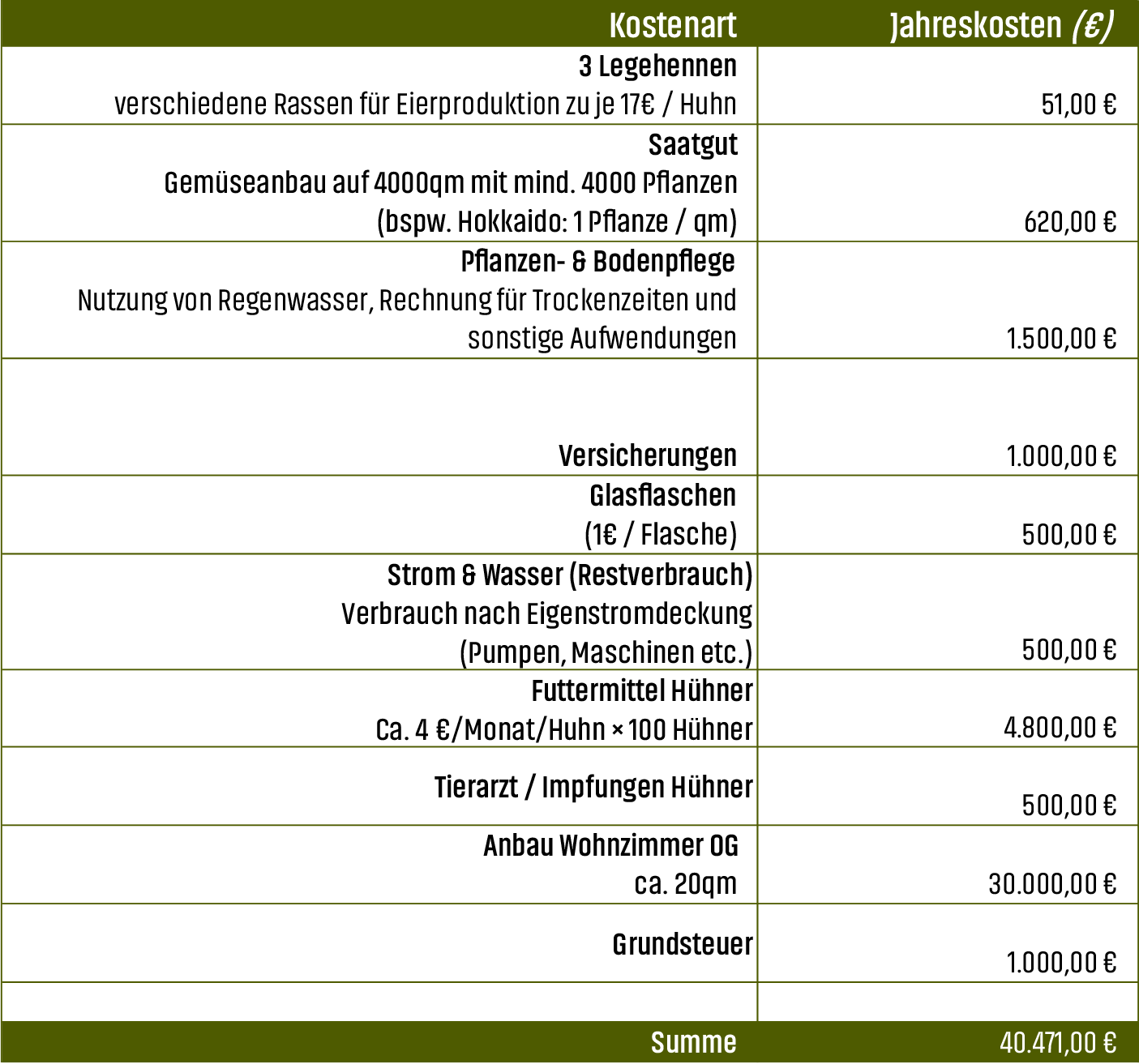The height and width of the screenshot is (1064, 1139).
Task: Select first row's Kostenart cell
Action: [379, 86]
